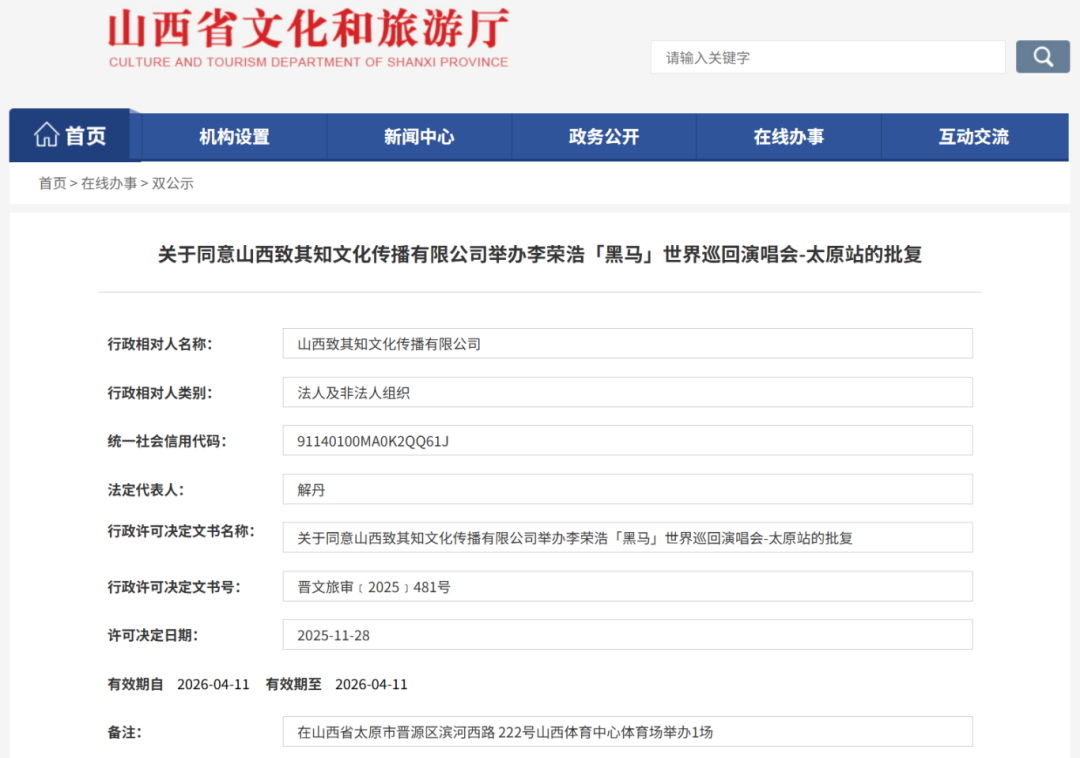
Task: Click the 备注 venue remarks field
Action: point(627,732)
